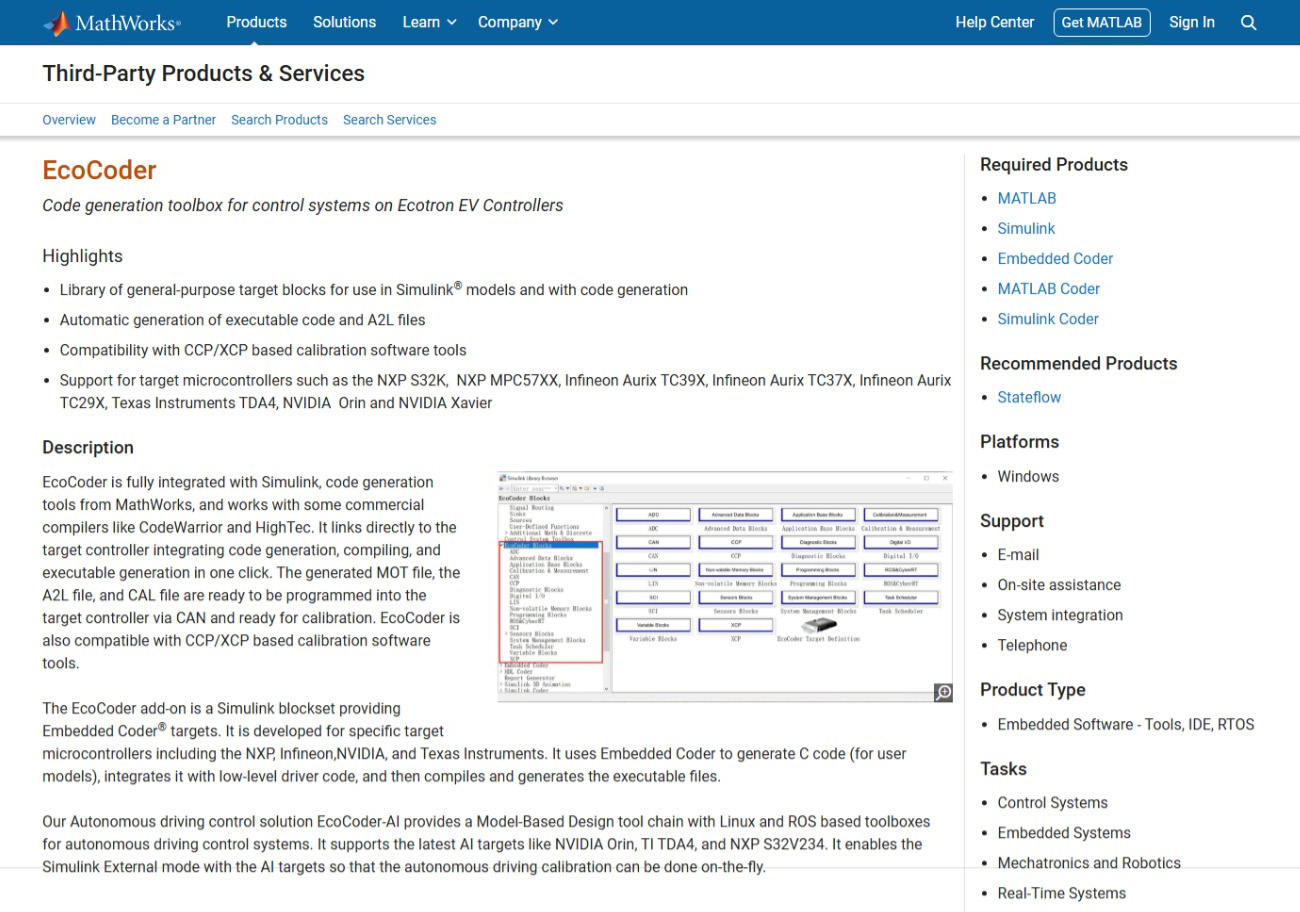Click the Recommended Products heading
The width and height of the screenshot is (1300, 912).
point(1079,363)
